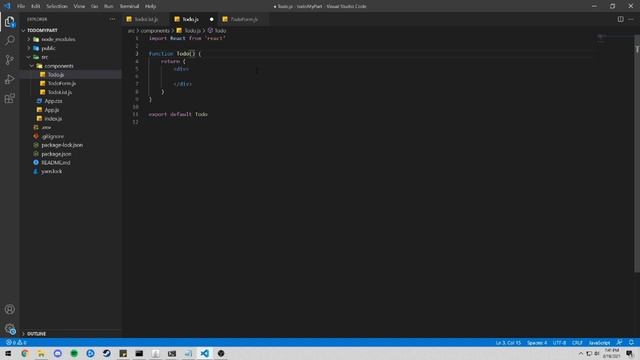Viewport: 640px width, 360px height.
Task: Open the Search view in activity bar
Action: [x=9, y=40]
